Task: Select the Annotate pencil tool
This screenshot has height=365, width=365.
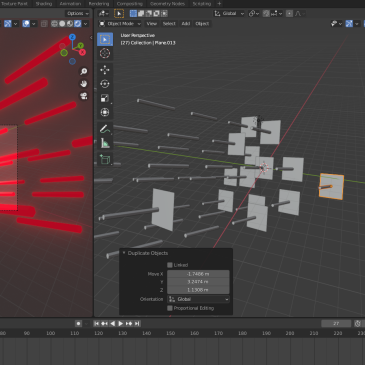Action: click(105, 129)
